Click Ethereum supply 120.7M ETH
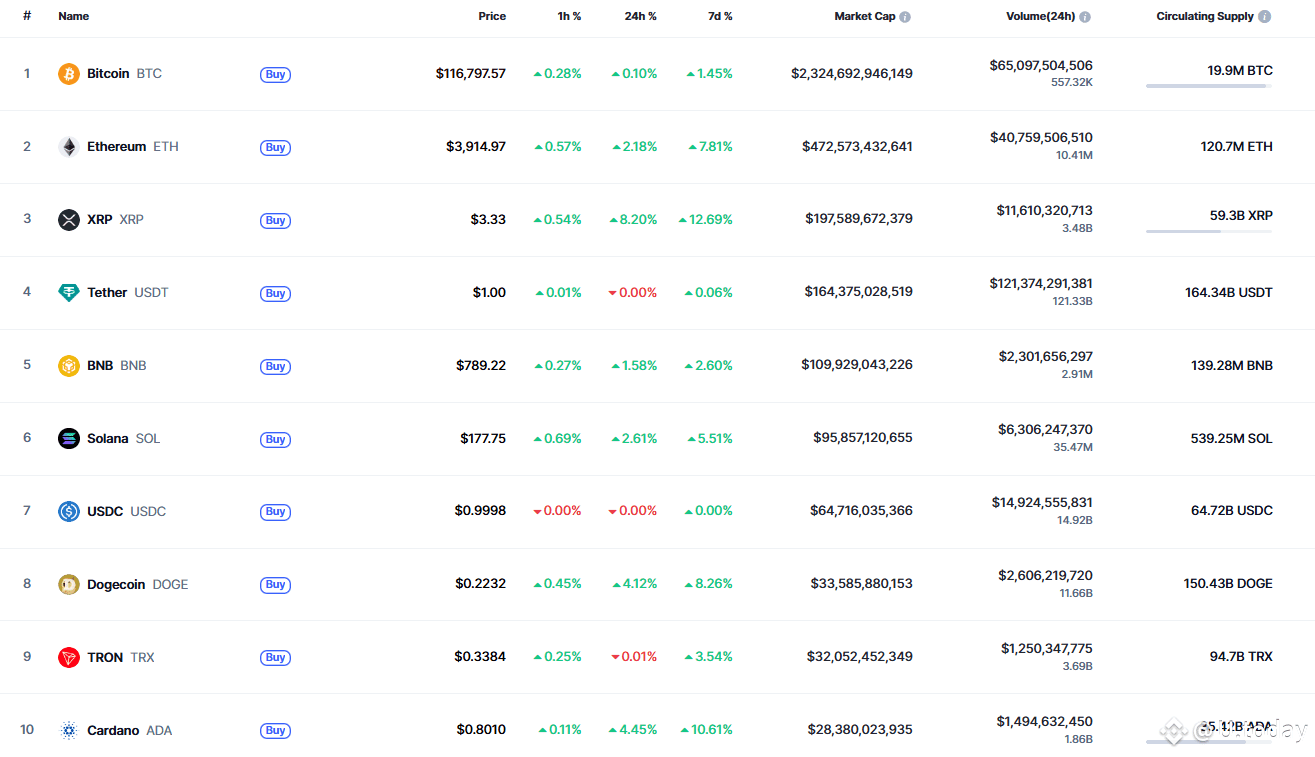Image resolution: width=1315 pixels, height=757 pixels. (1237, 146)
